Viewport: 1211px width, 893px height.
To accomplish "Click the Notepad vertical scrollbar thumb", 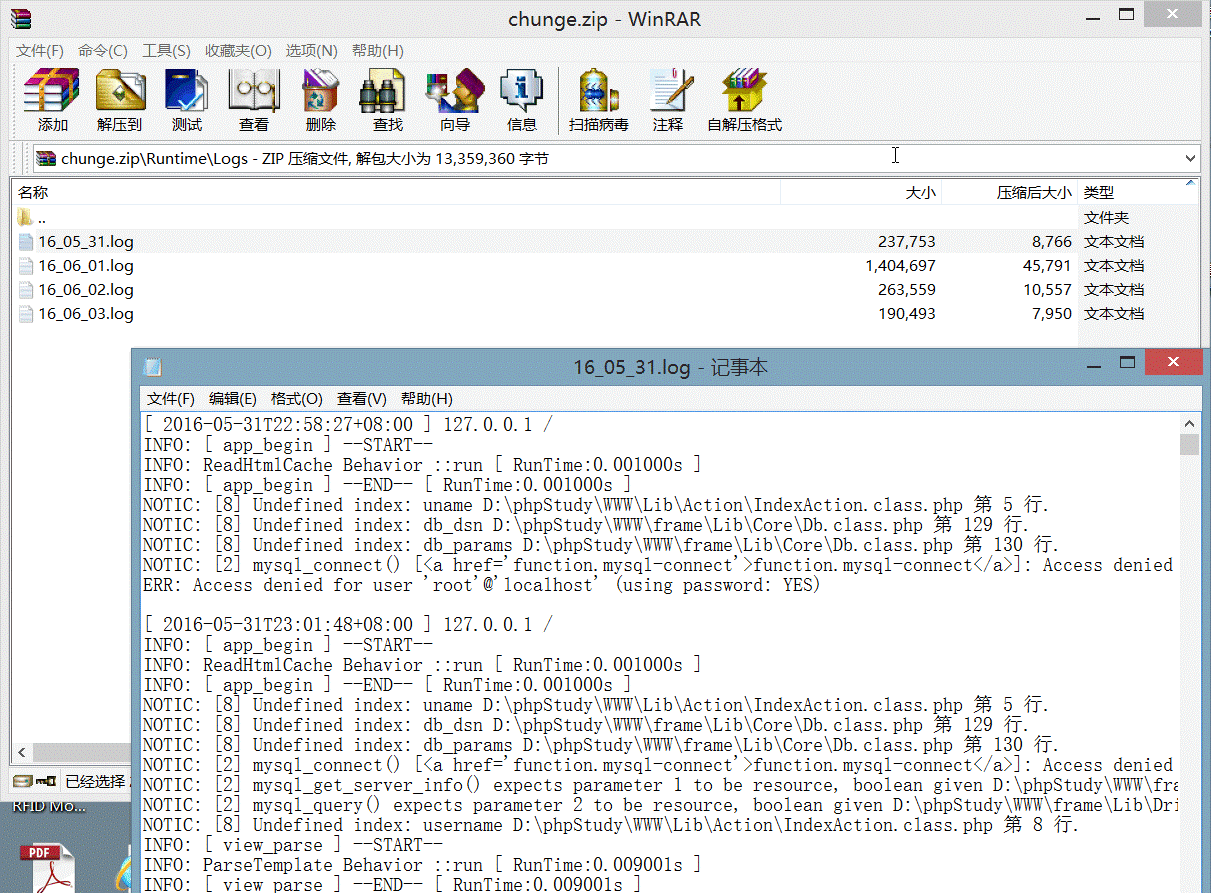I will pos(1189,445).
